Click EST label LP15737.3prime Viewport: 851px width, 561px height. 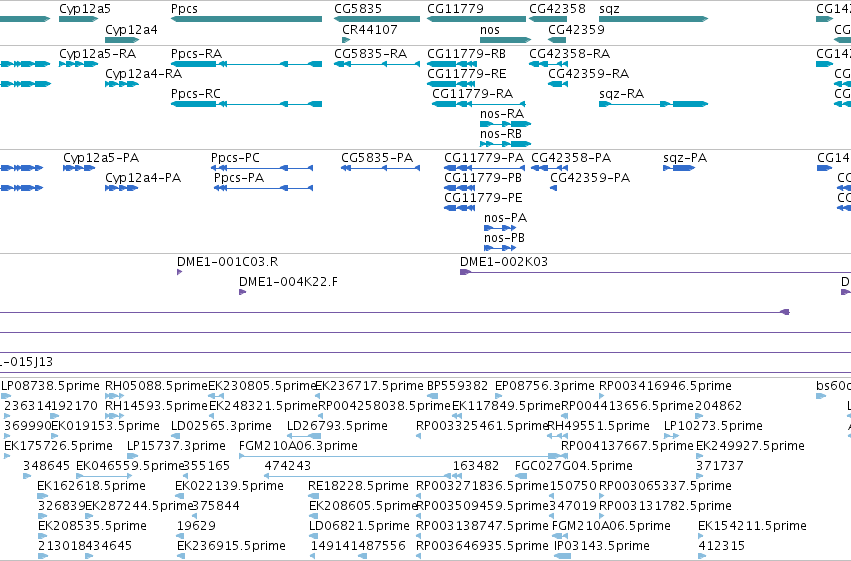176,446
